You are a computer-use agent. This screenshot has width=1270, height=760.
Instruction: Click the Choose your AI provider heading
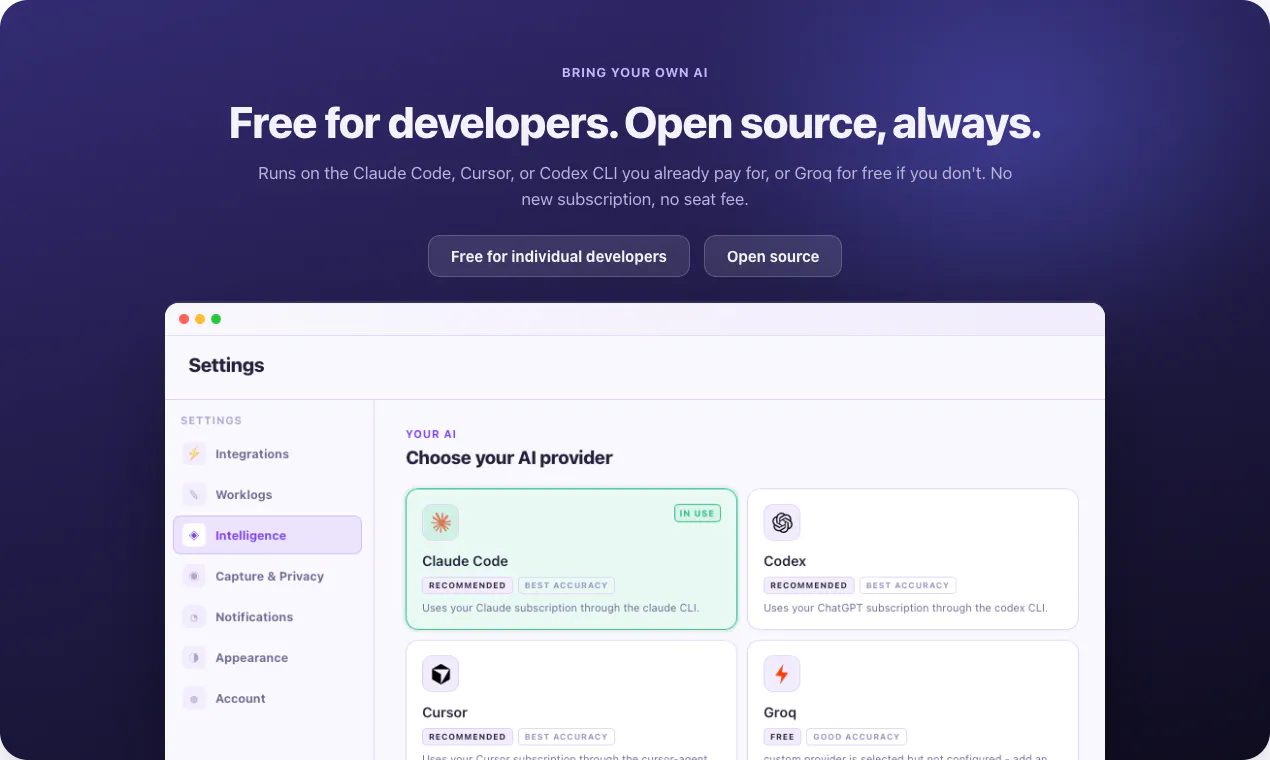(509, 458)
